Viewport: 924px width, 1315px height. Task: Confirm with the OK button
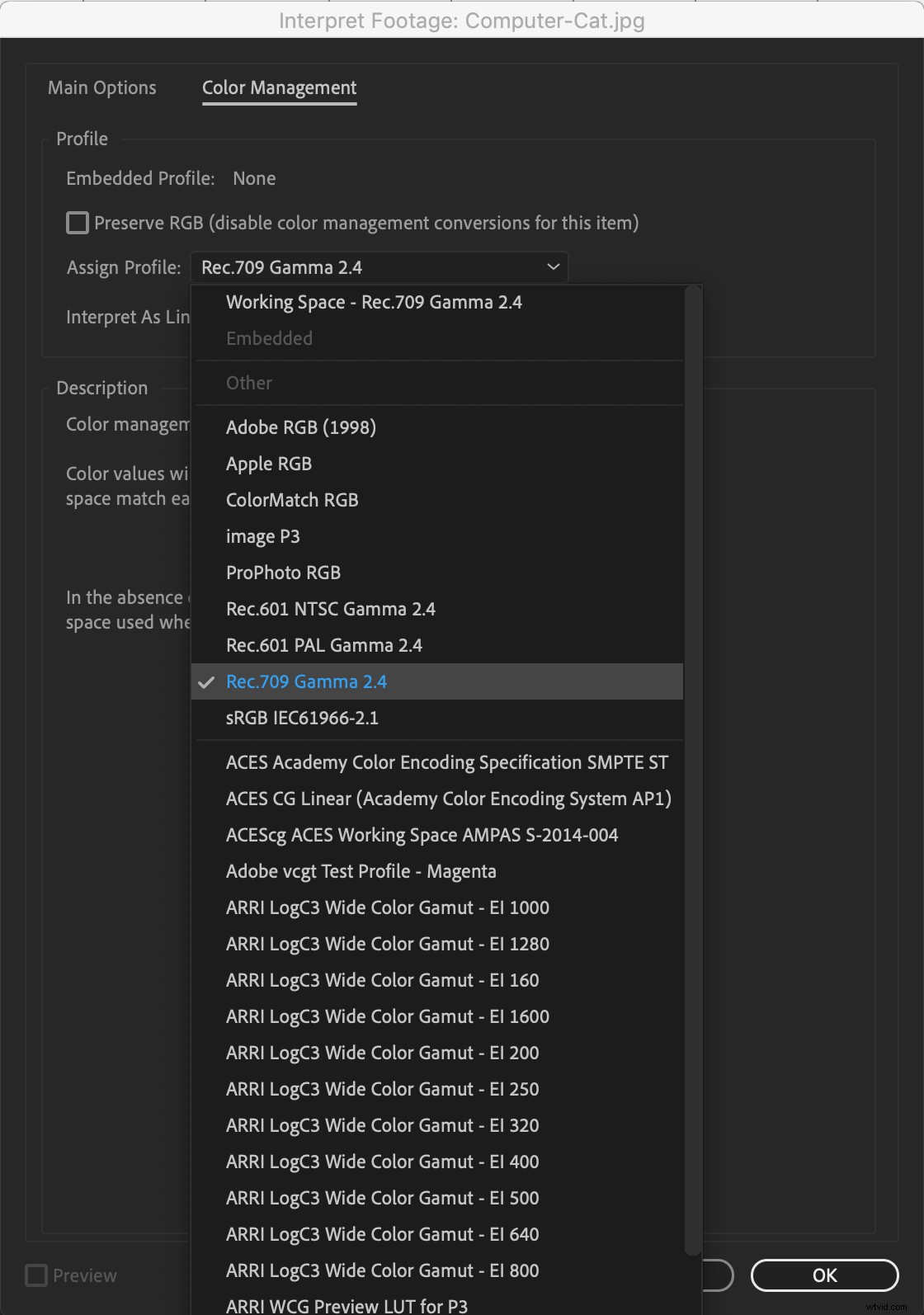pos(824,1275)
